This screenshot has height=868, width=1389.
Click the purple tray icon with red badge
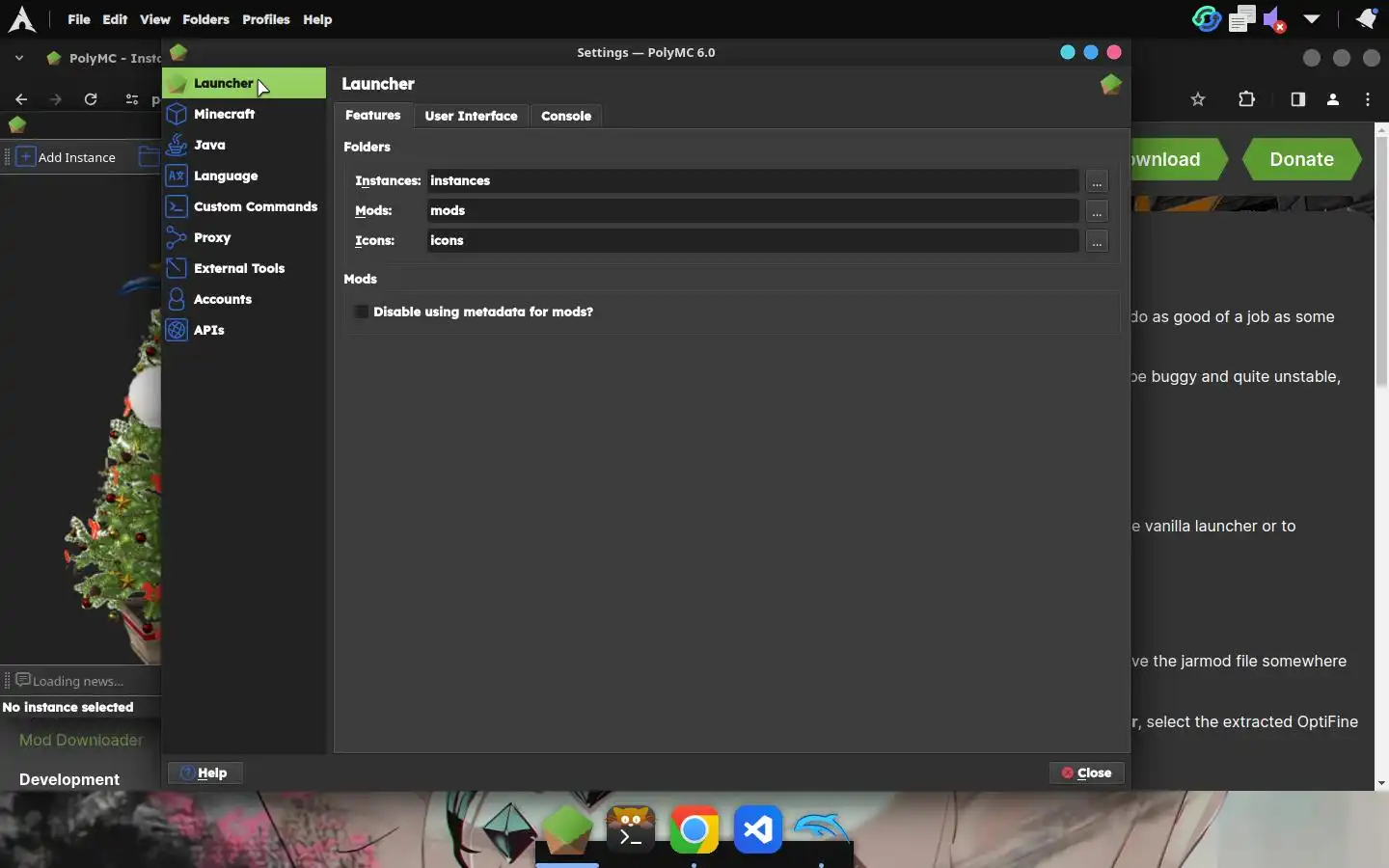[1274, 19]
